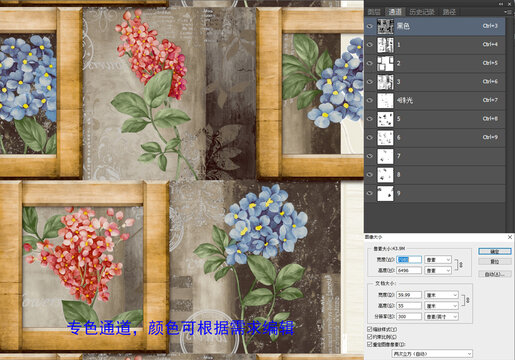The height and width of the screenshot is (360, 515).
Task: Confirm the Image Size dialog with 确定
Action: 495,251
